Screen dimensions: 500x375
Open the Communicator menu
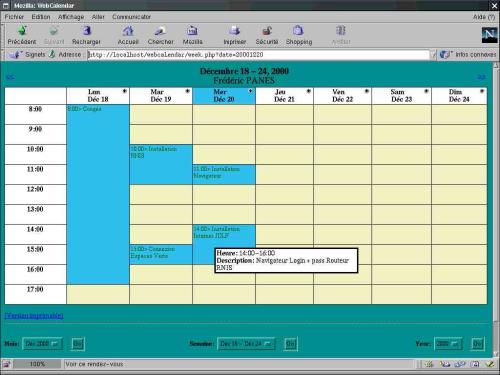pos(131,17)
